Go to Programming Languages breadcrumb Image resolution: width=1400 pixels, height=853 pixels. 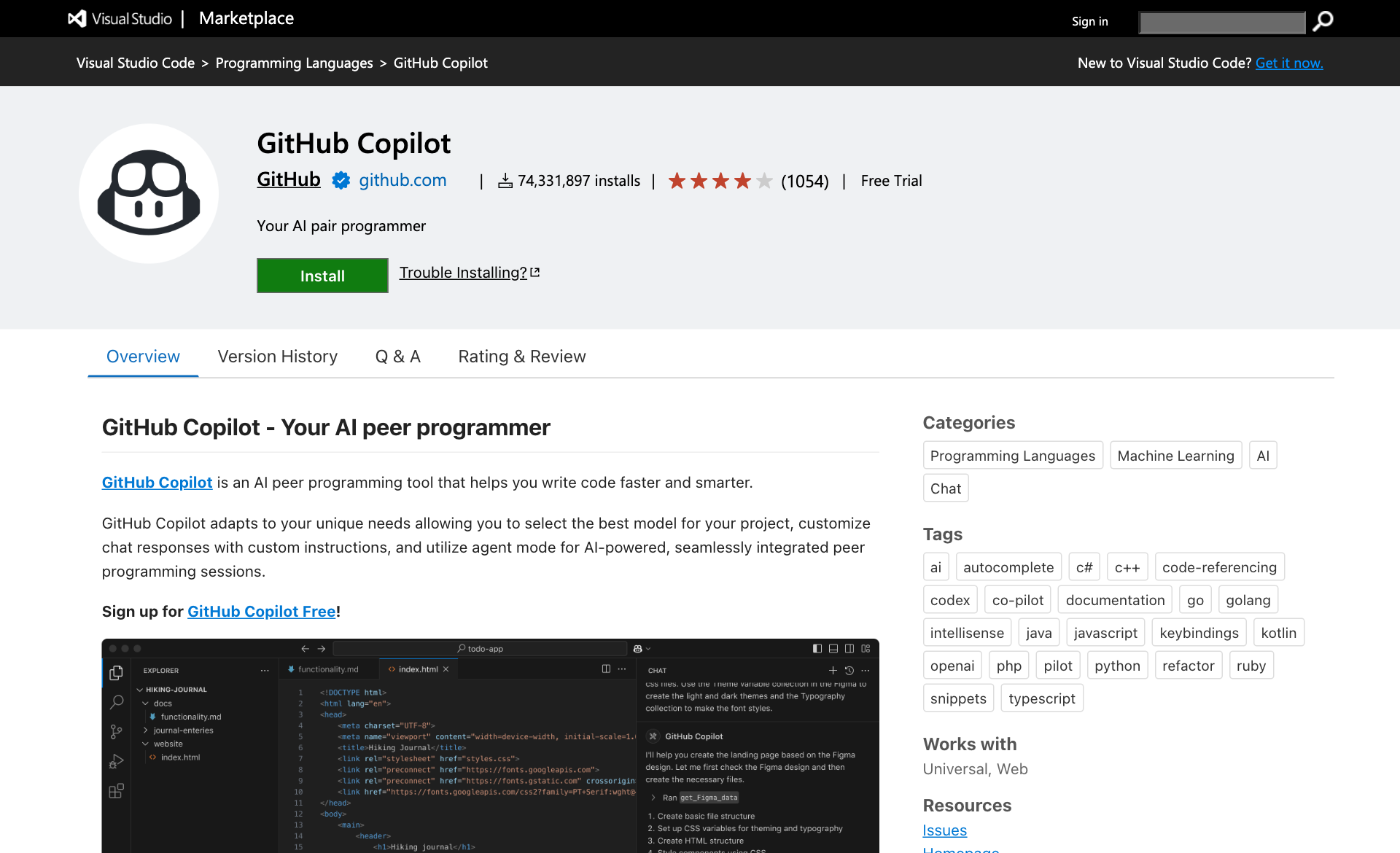[x=294, y=63]
